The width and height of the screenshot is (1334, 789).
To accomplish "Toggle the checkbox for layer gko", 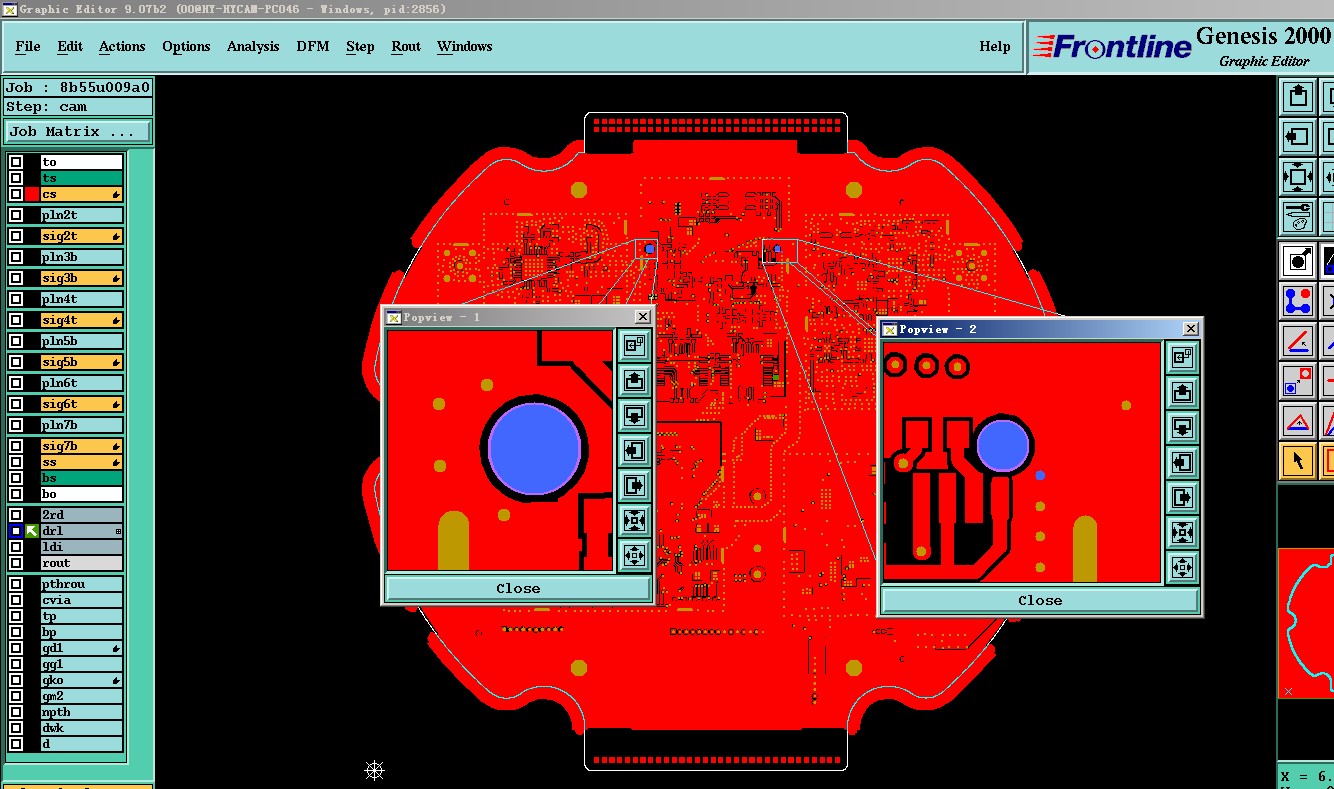I will pos(16,680).
